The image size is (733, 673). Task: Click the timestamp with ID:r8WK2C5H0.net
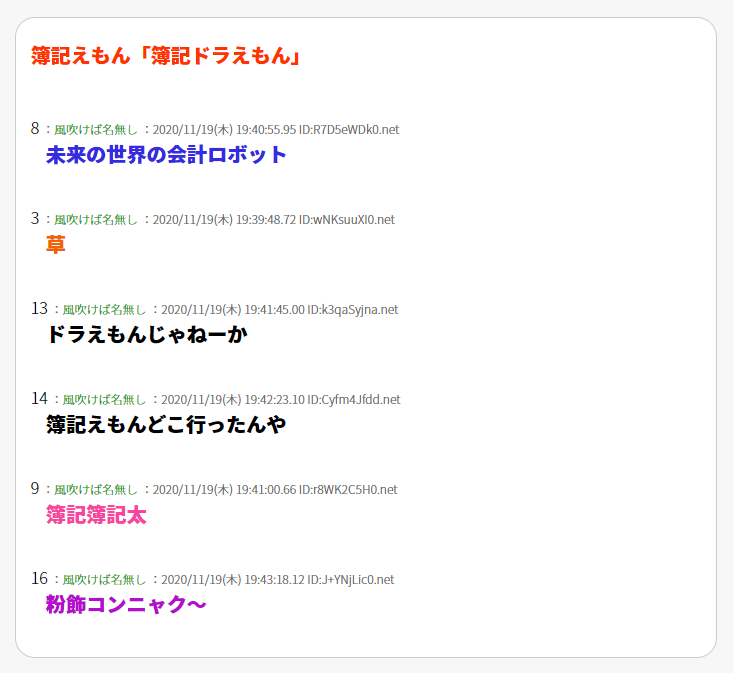point(275,489)
